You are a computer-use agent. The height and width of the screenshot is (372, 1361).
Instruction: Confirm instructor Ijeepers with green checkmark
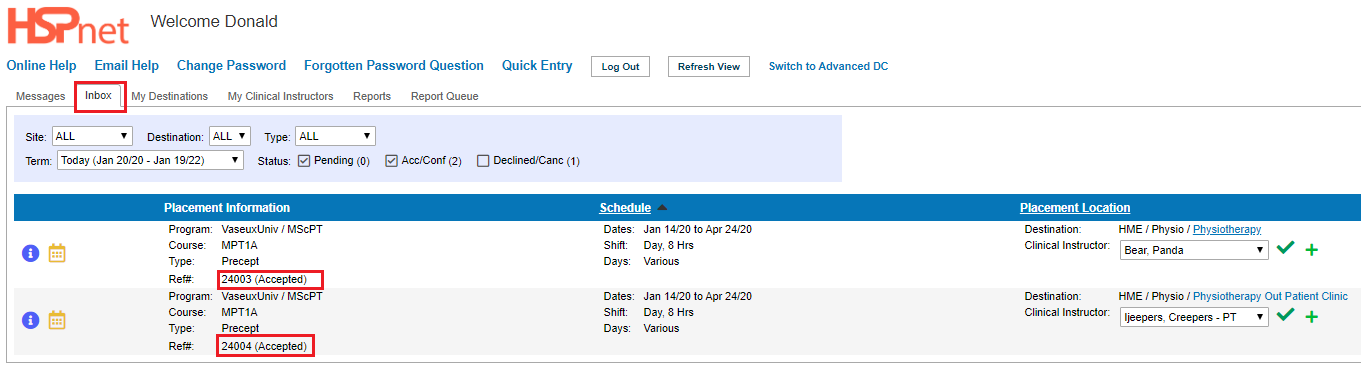click(1286, 315)
